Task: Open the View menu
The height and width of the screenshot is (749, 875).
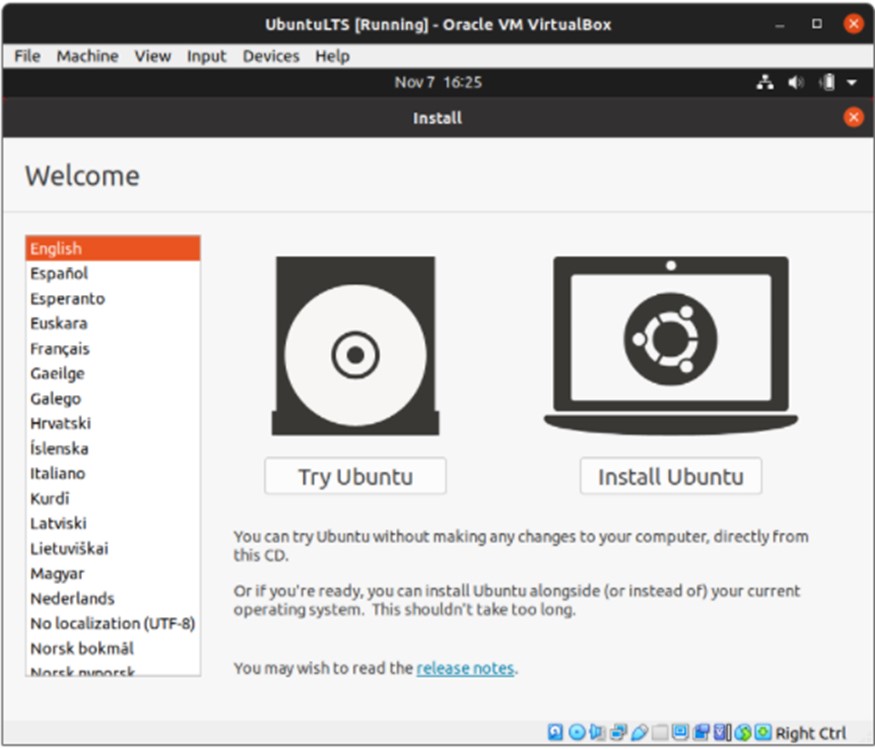Action: point(152,56)
